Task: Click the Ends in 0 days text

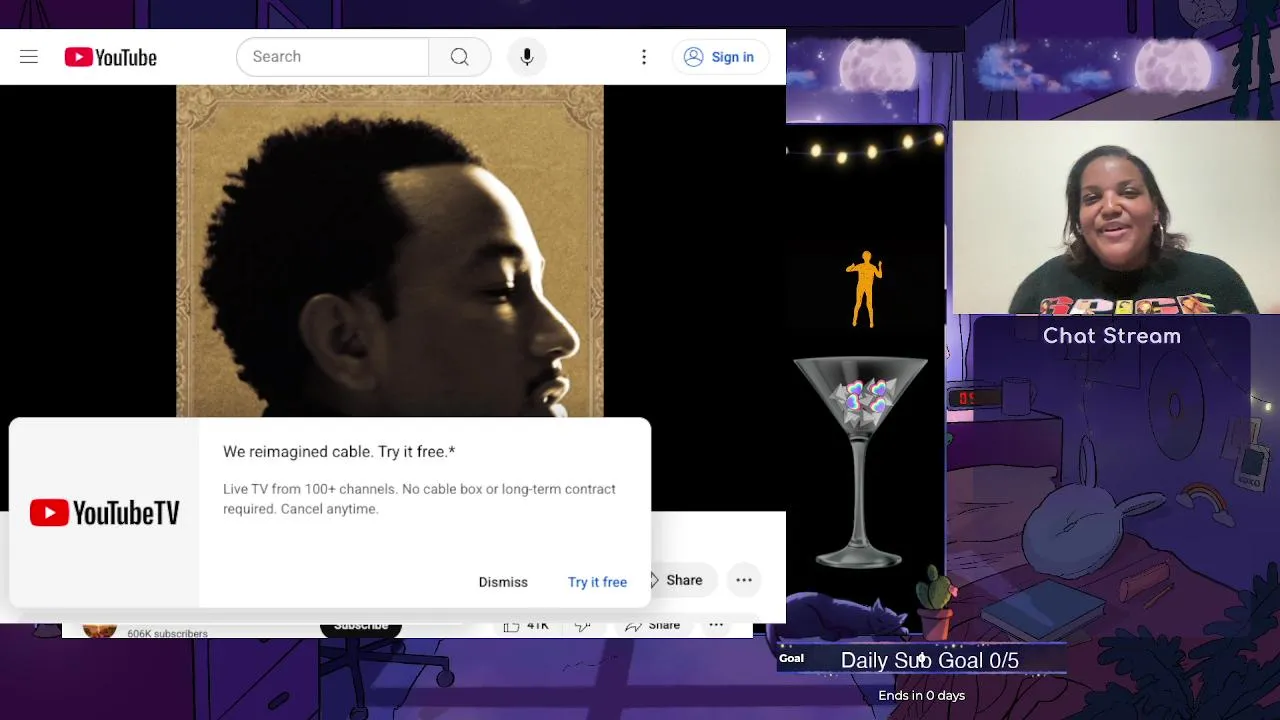Action: [x=921, y=695]
